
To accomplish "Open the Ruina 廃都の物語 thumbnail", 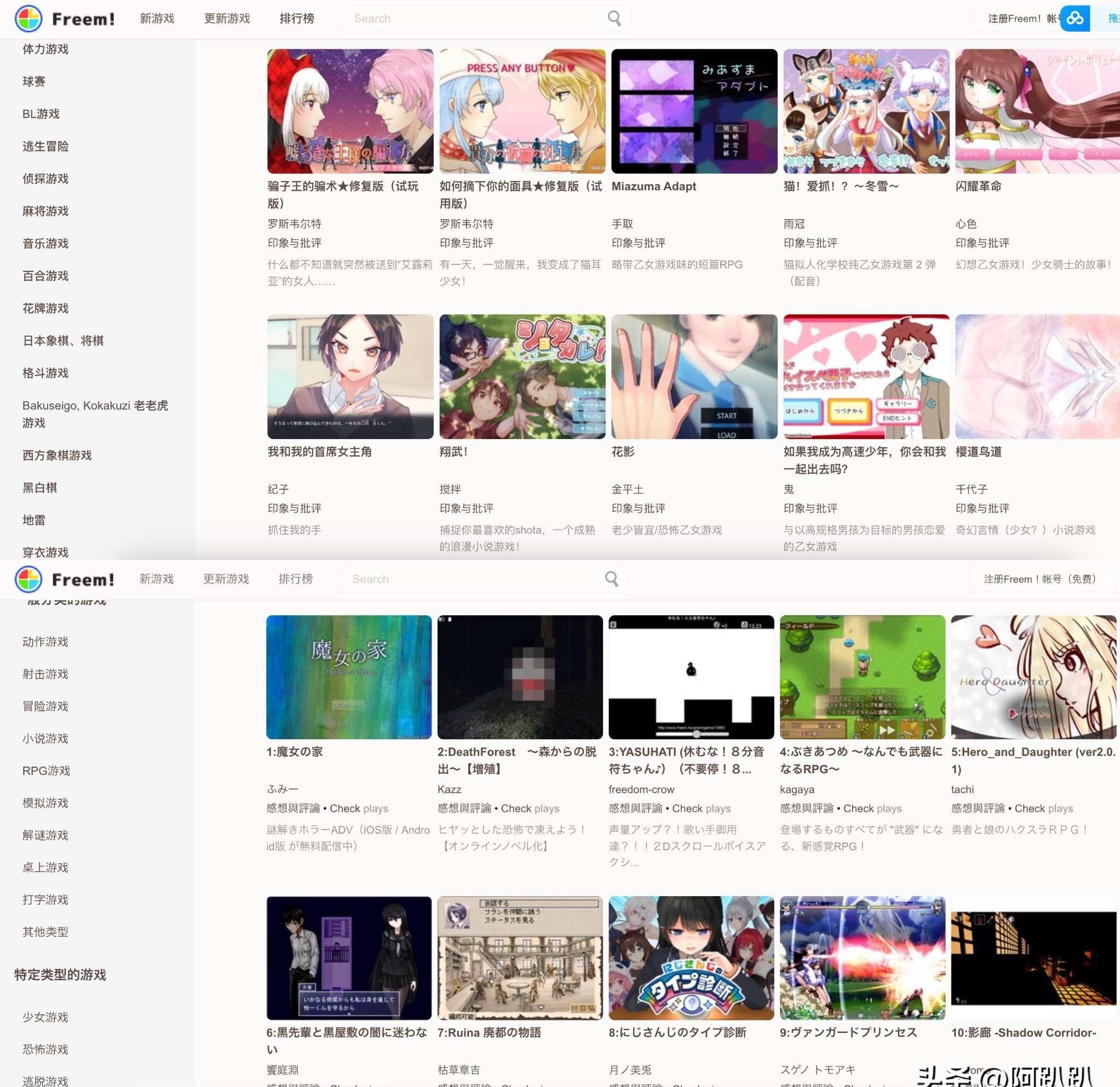I will point(520,958).
